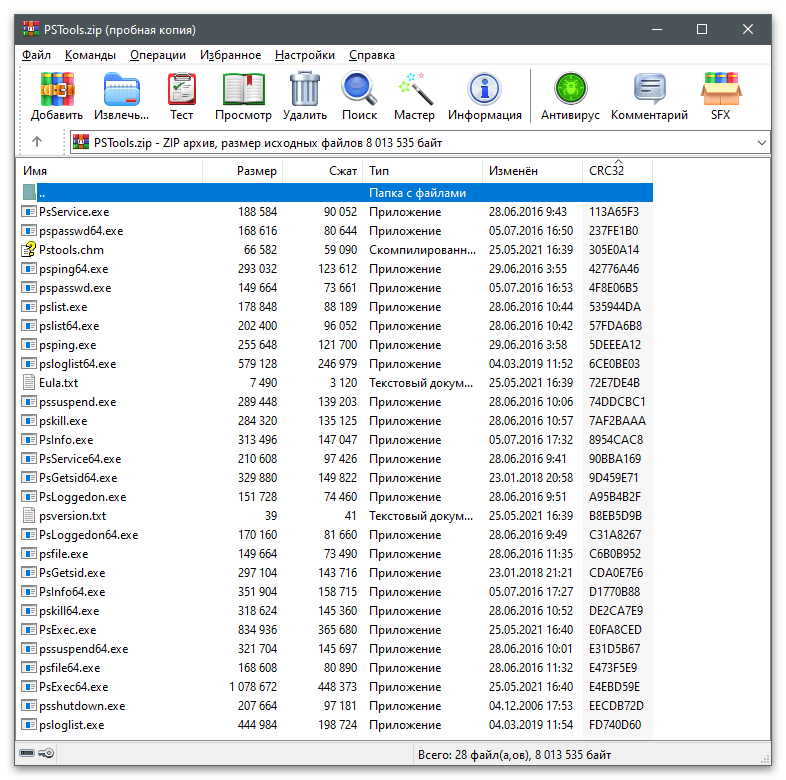Sort by Размер column header
Image resolution: width=786 pixels, height=780 pixels.
point(243,171)
